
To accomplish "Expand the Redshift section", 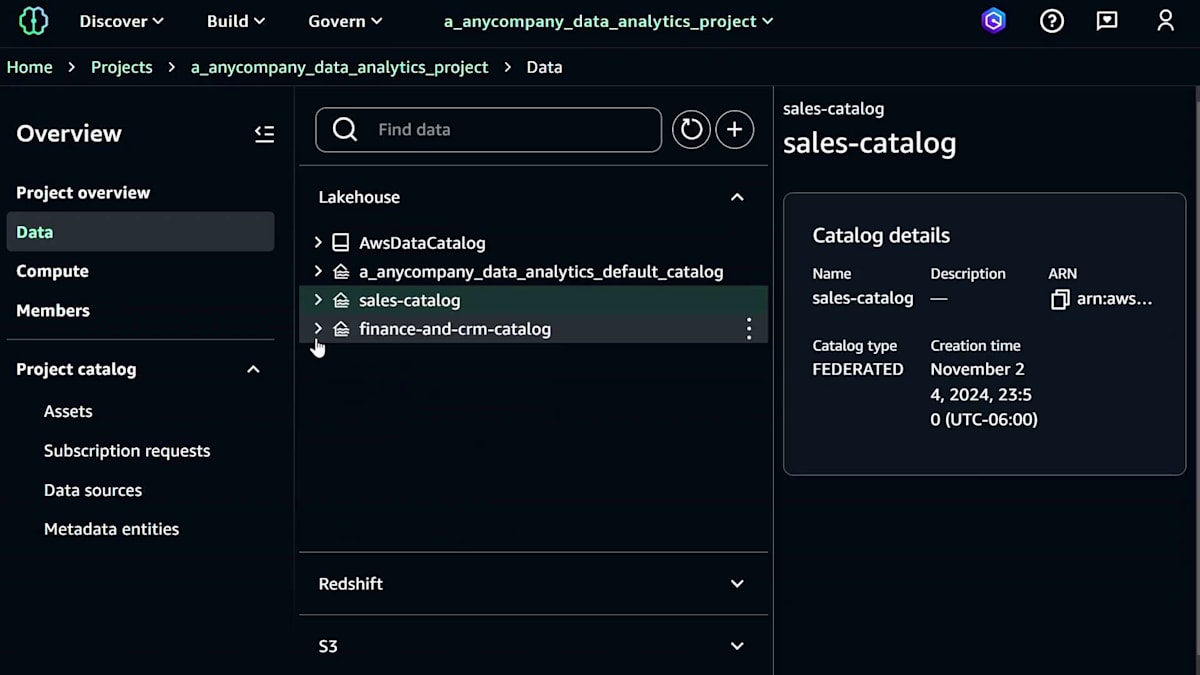I will click(737, 584).
